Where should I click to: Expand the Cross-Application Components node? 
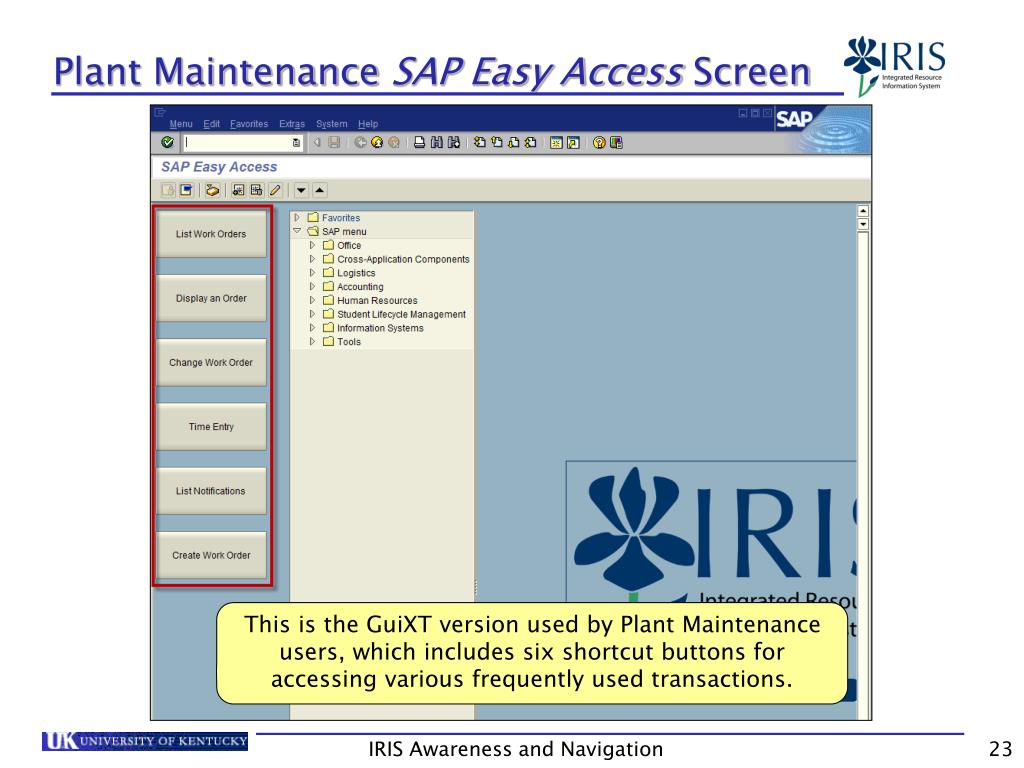click(312, 259)
